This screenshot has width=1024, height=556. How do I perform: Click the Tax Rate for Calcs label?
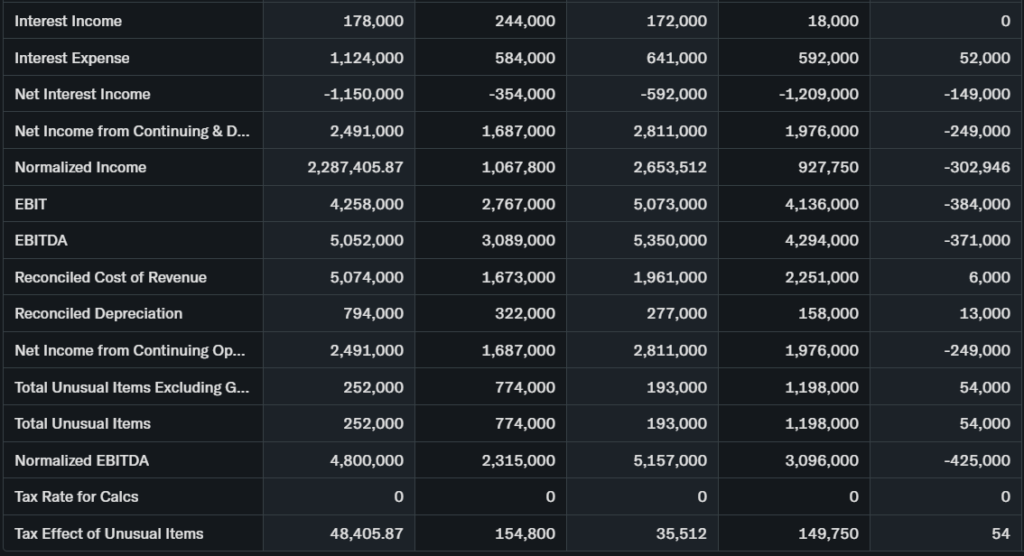coord(76,496)
